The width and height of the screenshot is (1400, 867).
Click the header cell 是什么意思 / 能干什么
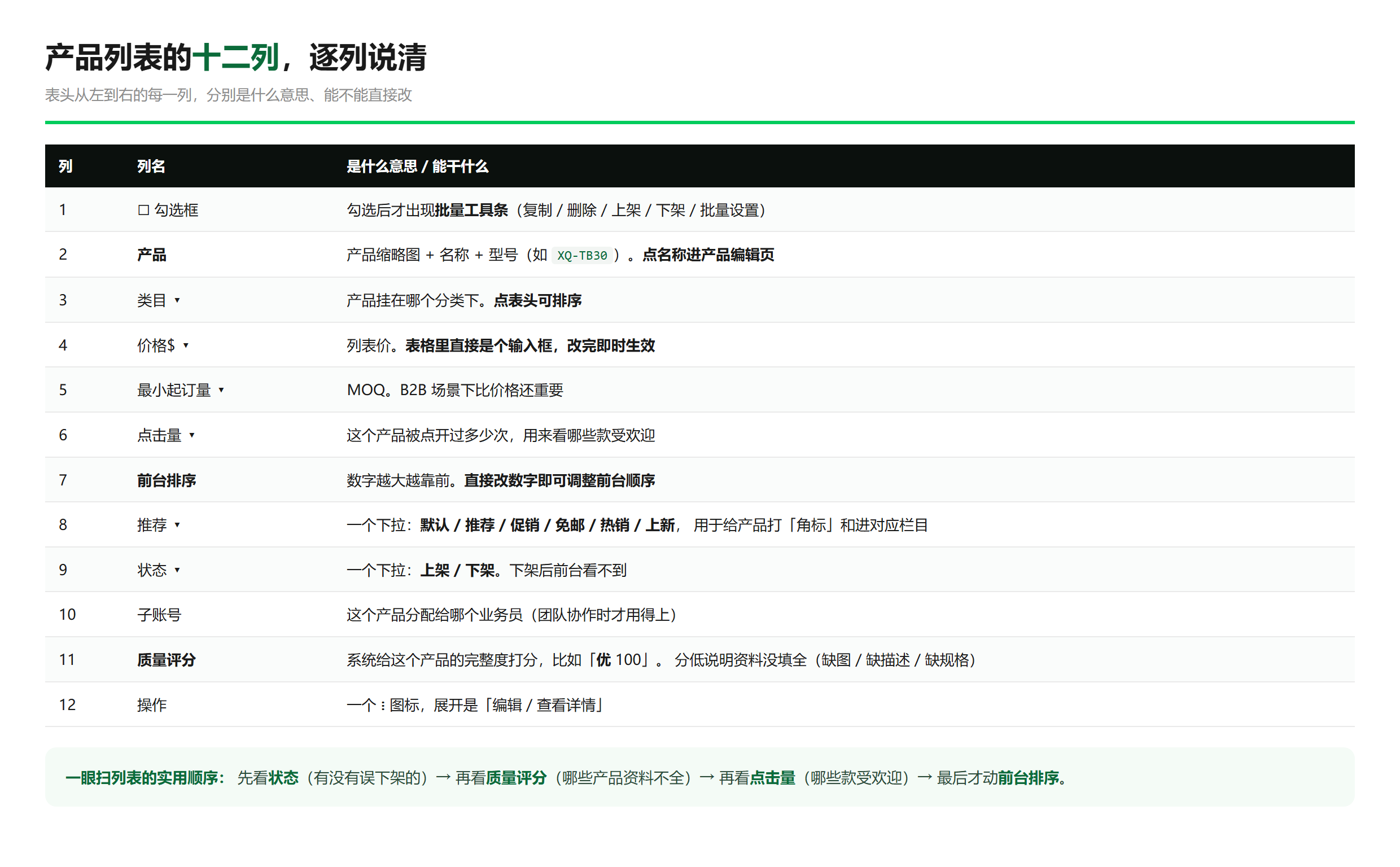[x=417, y=167]
